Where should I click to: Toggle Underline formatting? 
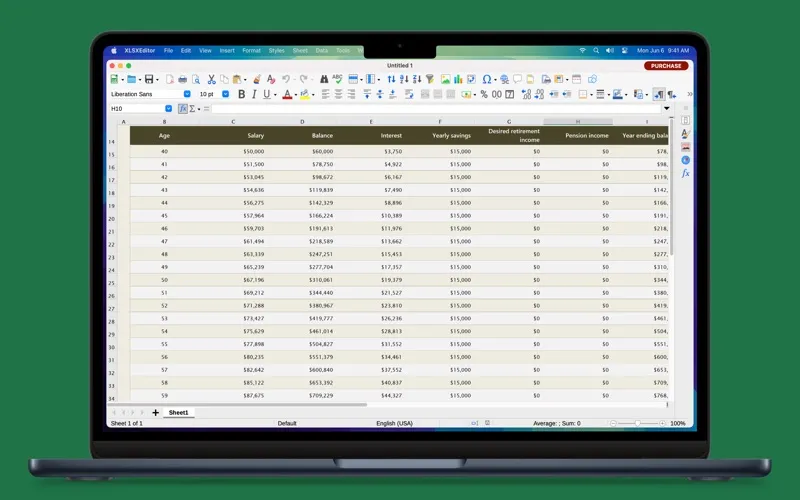[266, 94]
